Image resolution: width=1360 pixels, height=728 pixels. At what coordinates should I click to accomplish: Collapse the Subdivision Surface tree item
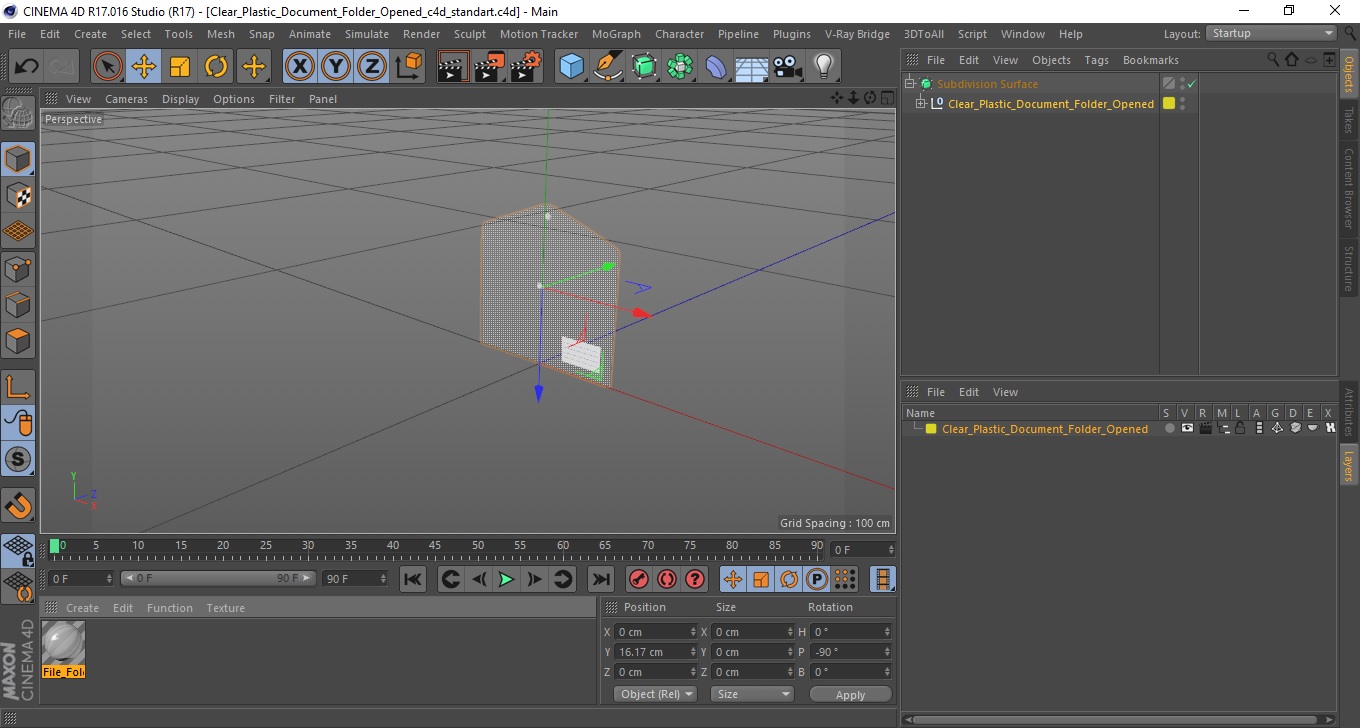pyautogui.click(x=910, y=84)
